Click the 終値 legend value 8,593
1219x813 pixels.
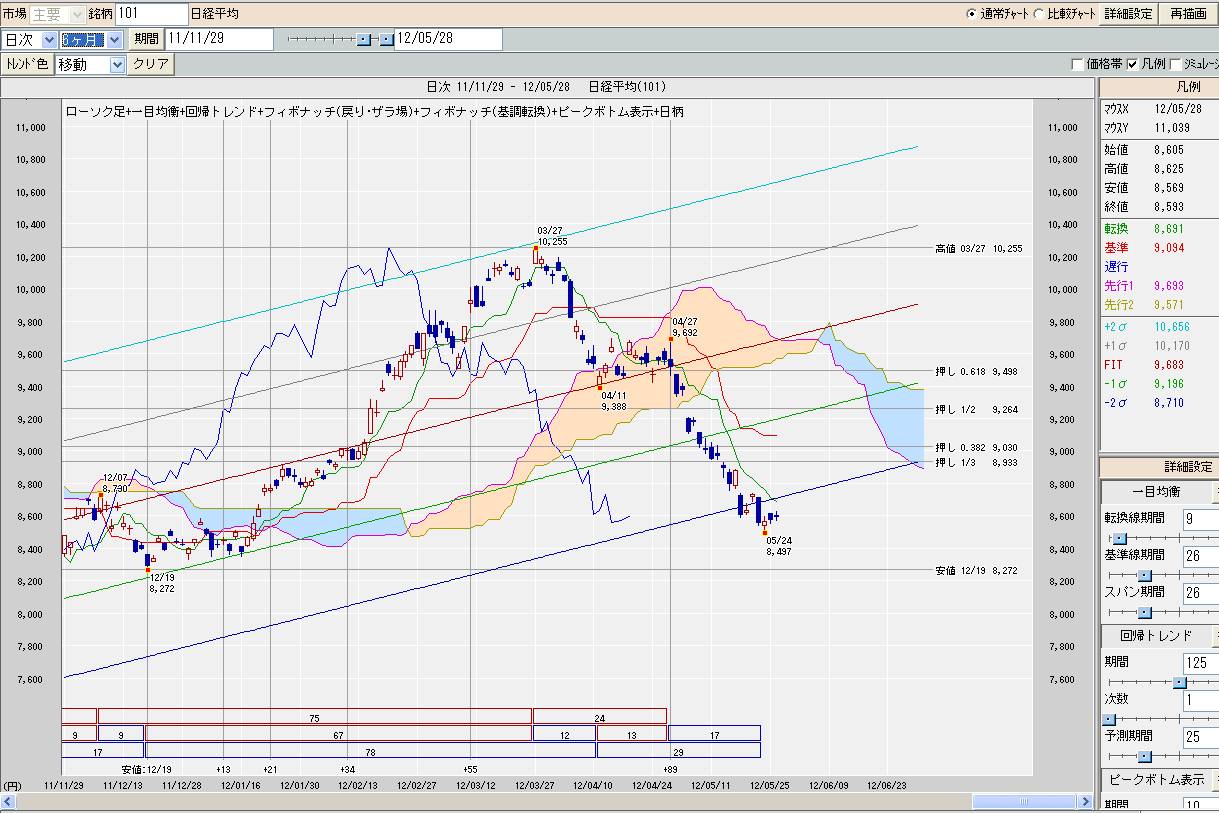click(x=1168, y=207)
